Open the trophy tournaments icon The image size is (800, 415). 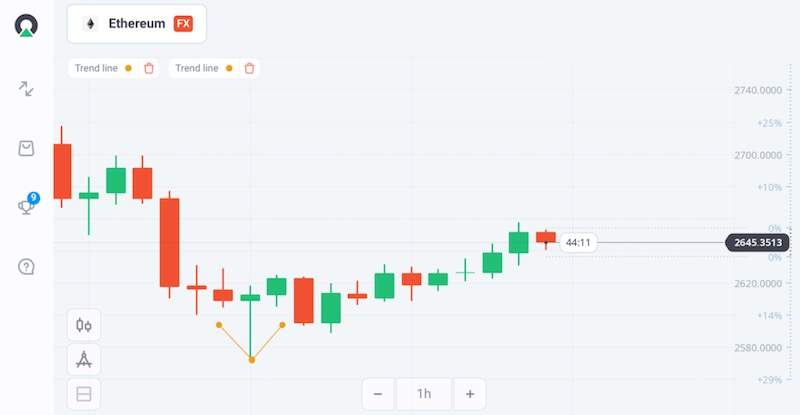27,207
